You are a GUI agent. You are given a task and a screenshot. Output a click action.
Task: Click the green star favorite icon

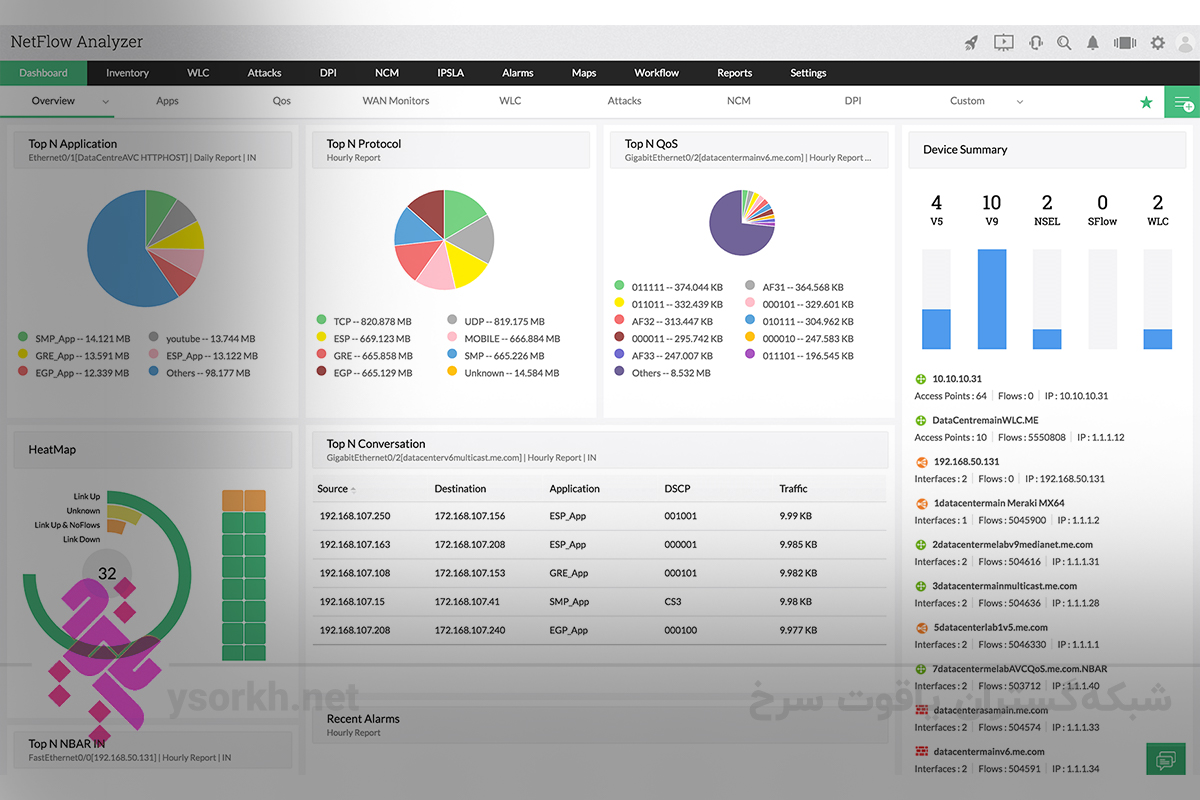(1146, 102)
